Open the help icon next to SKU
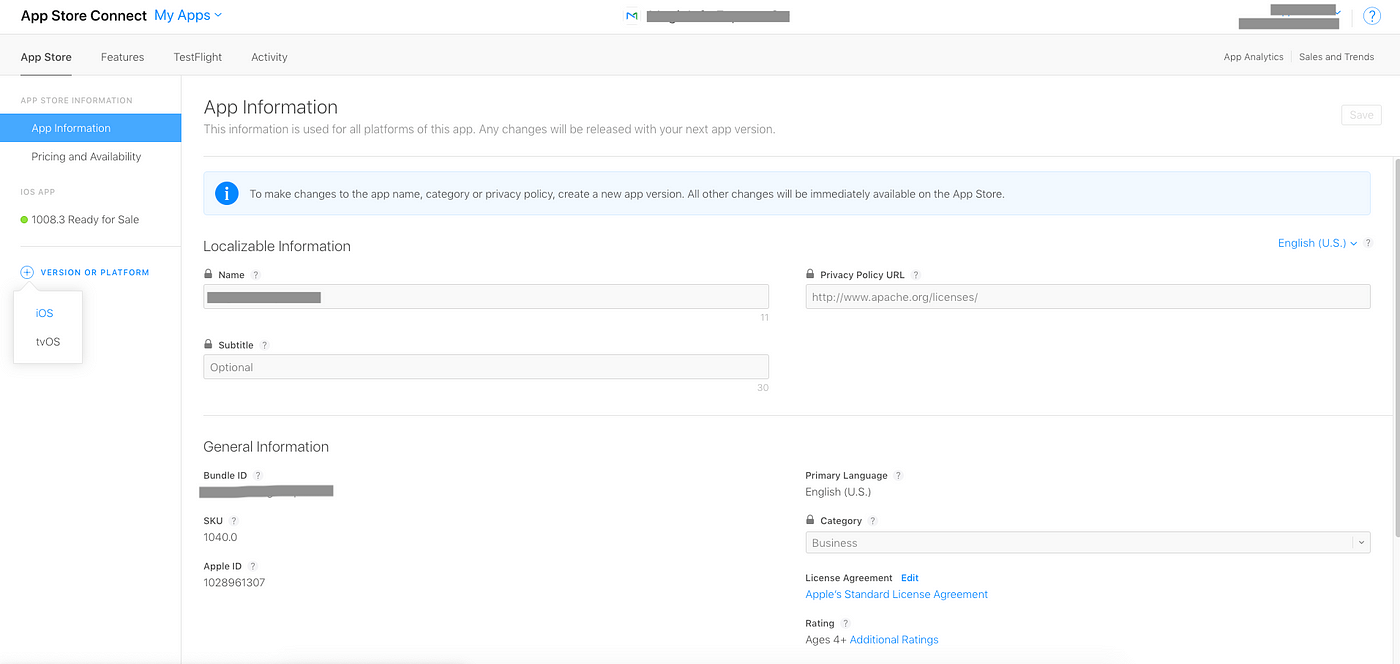The image size is (1400, 664). pyautogui.click(x=234, y=521)
